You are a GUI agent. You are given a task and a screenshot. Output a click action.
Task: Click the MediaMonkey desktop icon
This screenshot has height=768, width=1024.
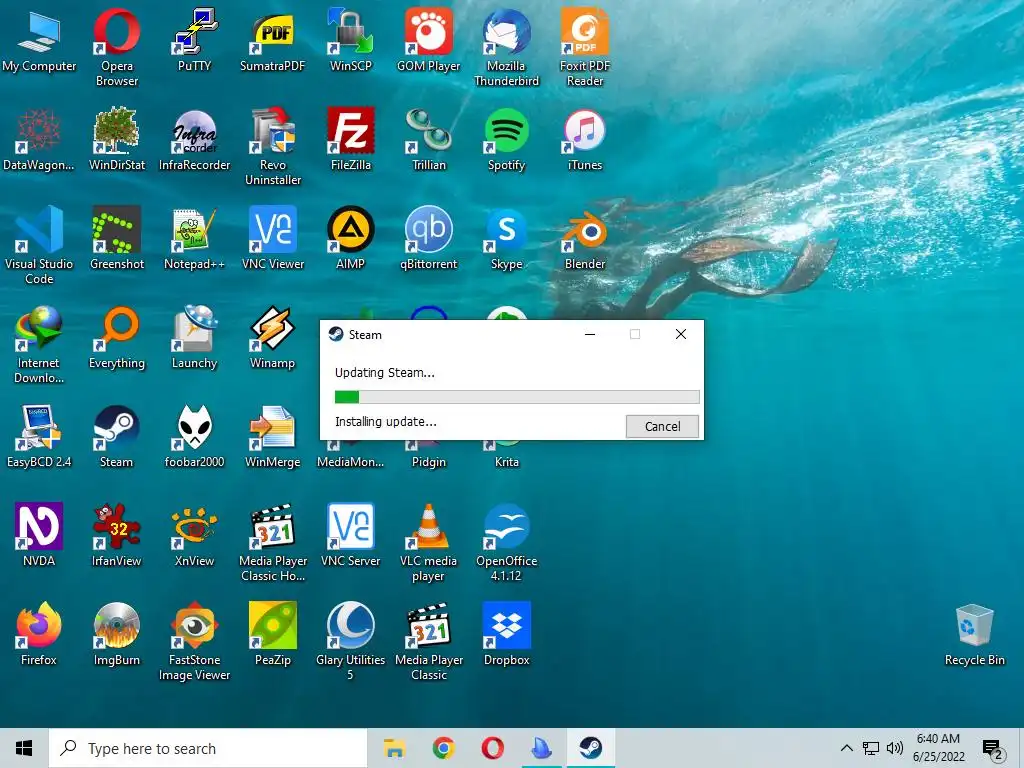coord(351,462)
